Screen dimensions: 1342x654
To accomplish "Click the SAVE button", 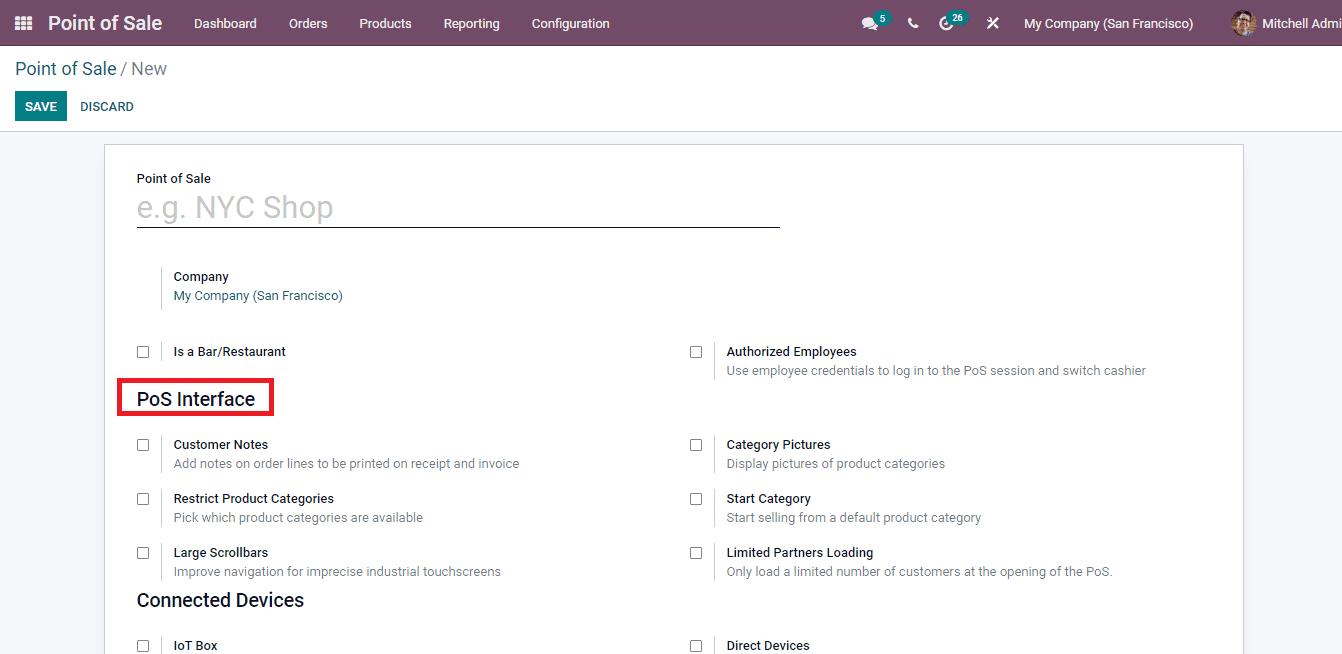I will 40,106.
